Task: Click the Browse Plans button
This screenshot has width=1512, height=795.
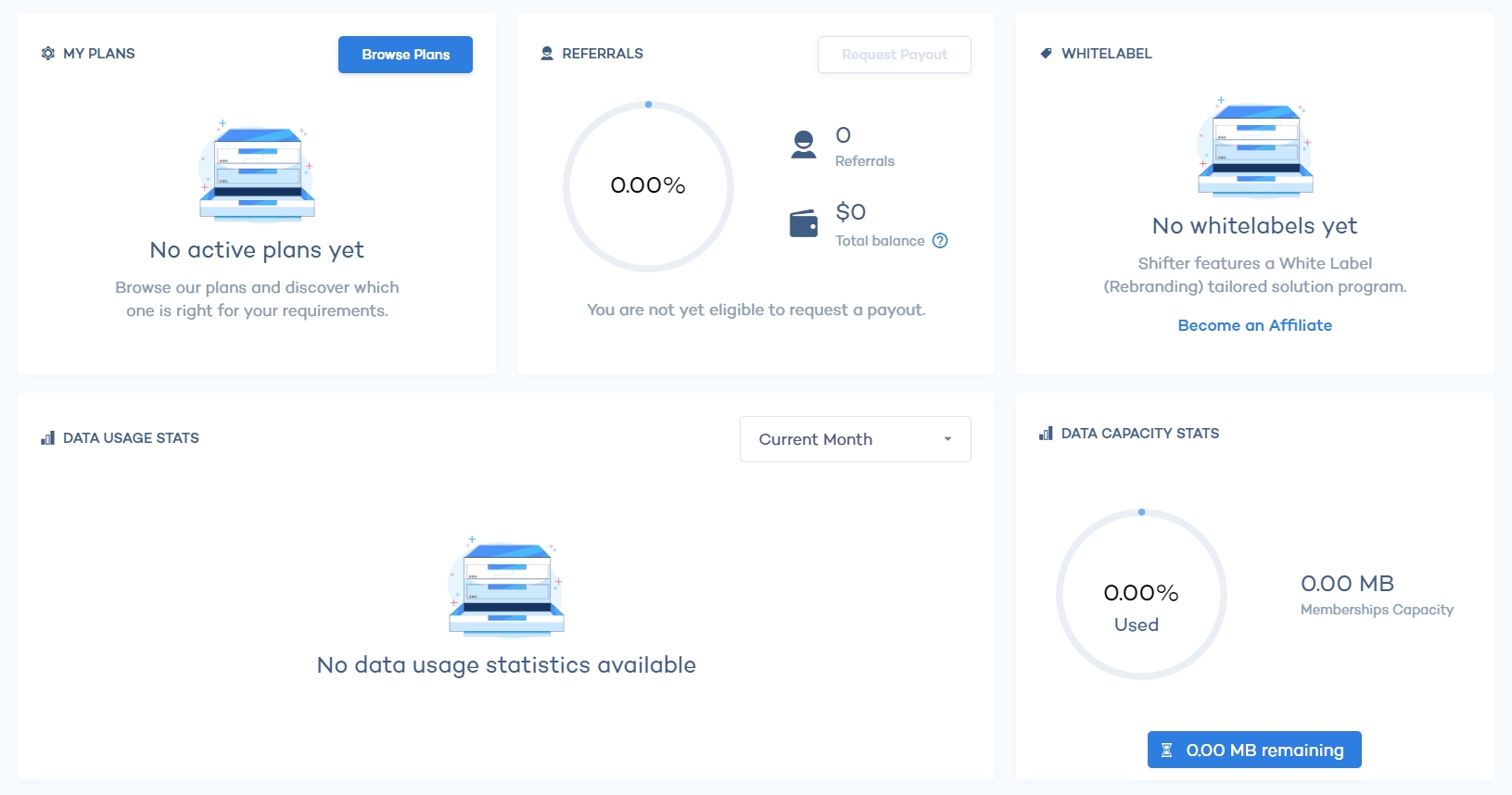Action: [406, 55]
